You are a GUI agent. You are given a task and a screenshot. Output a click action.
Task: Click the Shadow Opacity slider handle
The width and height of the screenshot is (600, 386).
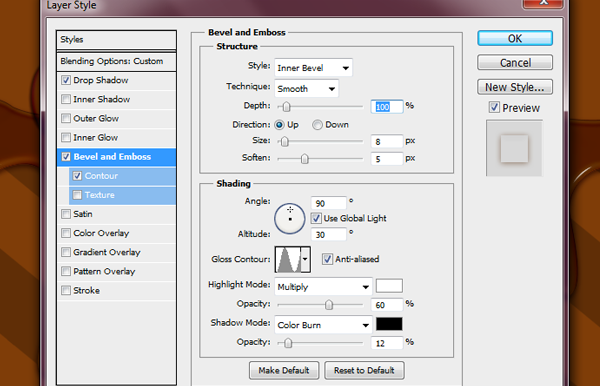288,343
